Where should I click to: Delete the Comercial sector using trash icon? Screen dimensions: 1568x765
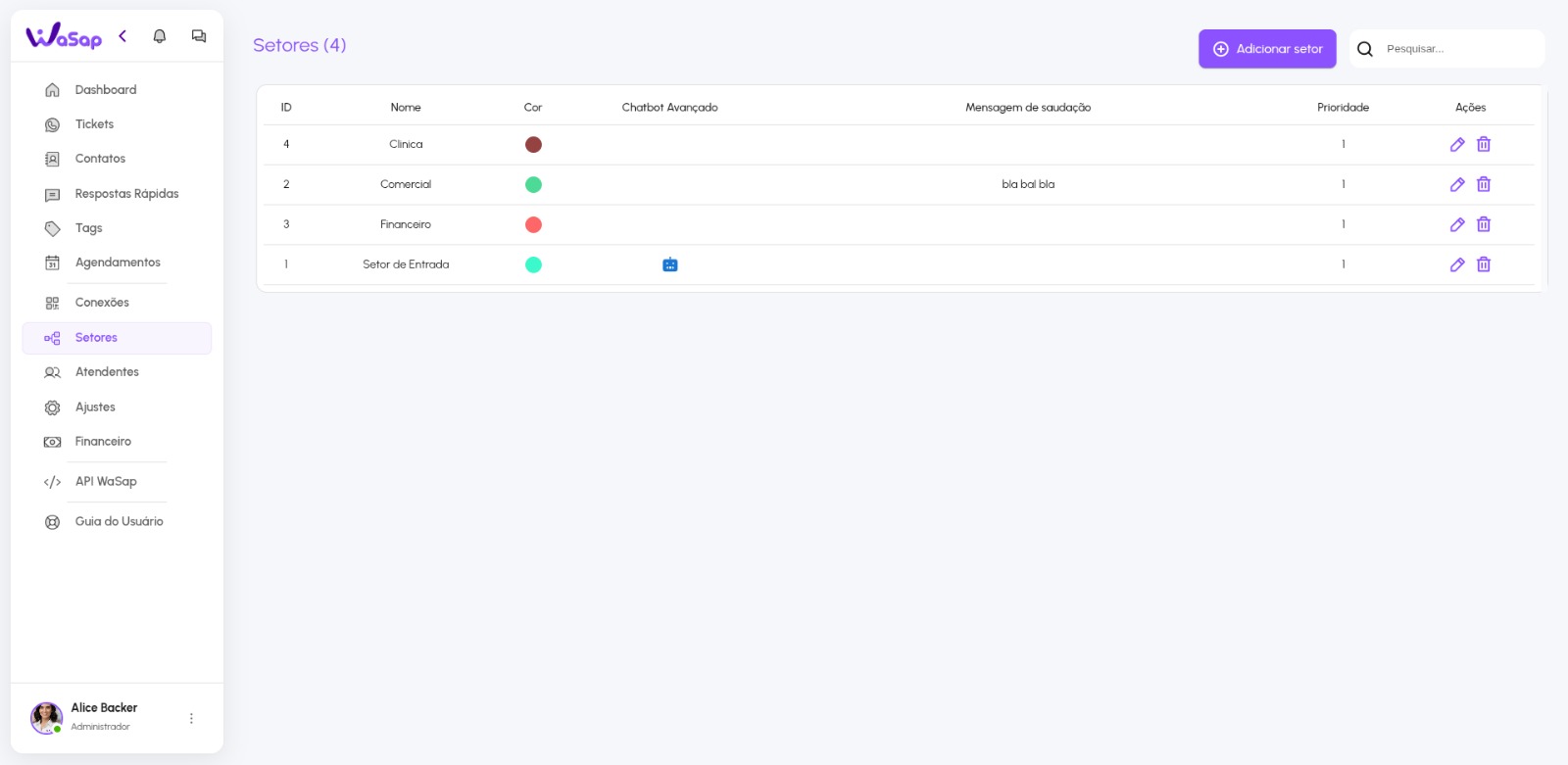[x=1484, y=185]
